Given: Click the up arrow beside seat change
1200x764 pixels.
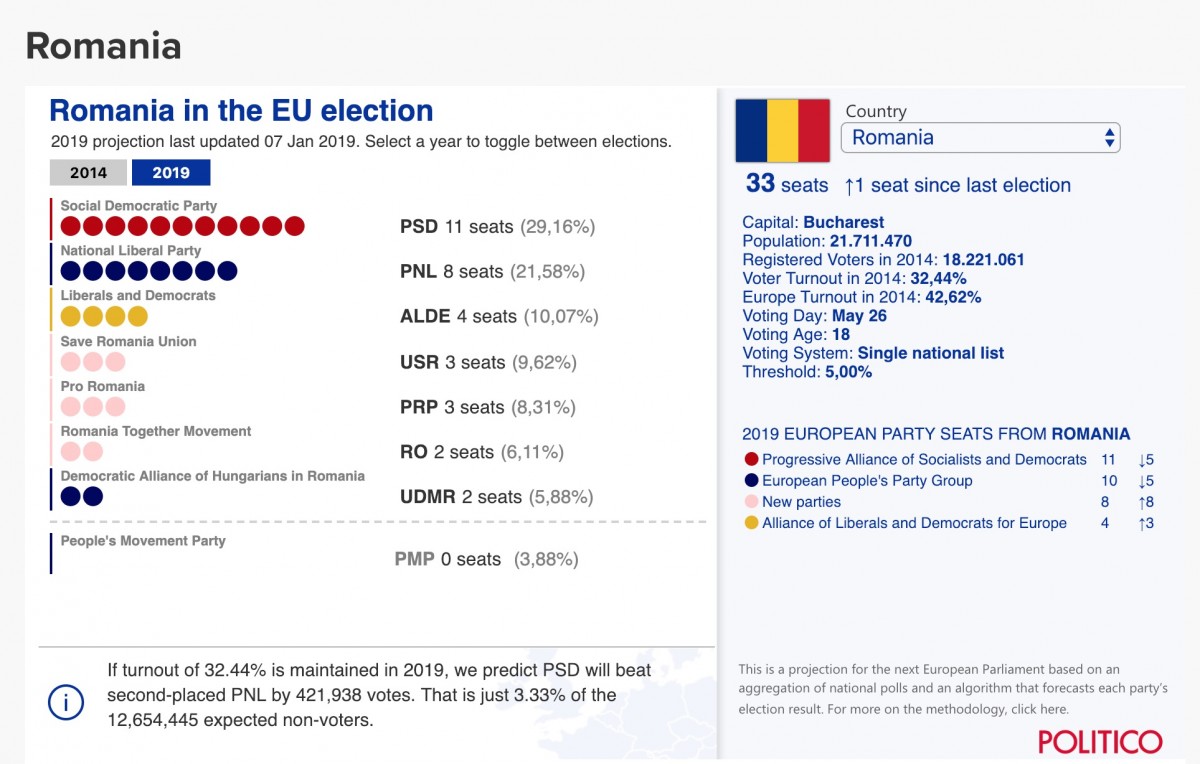Looking at the screenshot, I should (x=851, y=185).
